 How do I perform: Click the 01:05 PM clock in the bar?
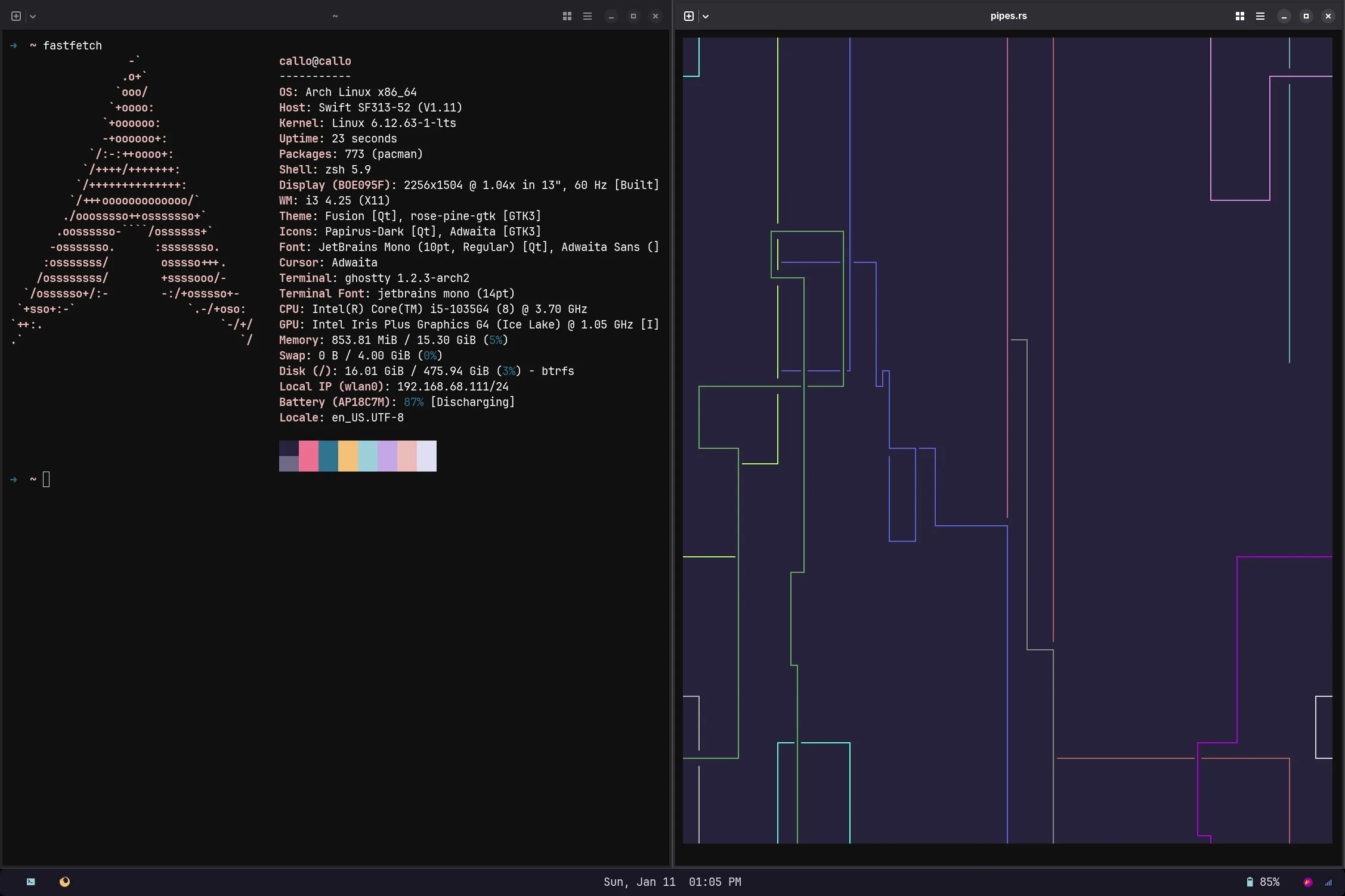(715, 882)
